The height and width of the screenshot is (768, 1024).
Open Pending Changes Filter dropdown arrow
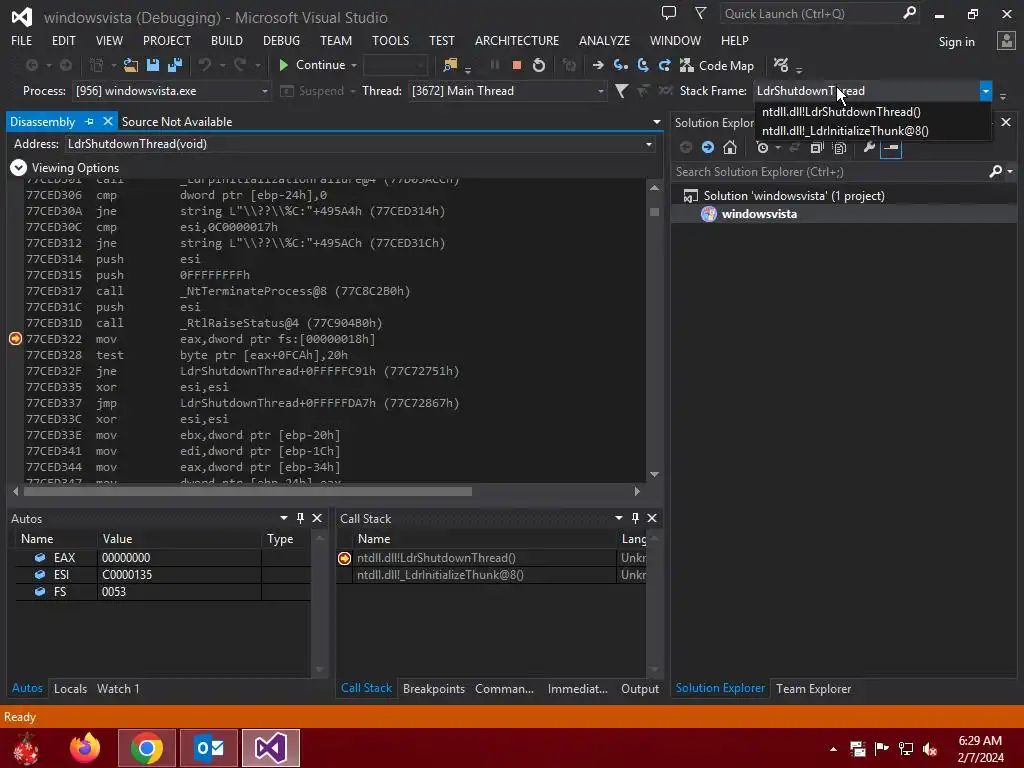(x=778, y=148)
